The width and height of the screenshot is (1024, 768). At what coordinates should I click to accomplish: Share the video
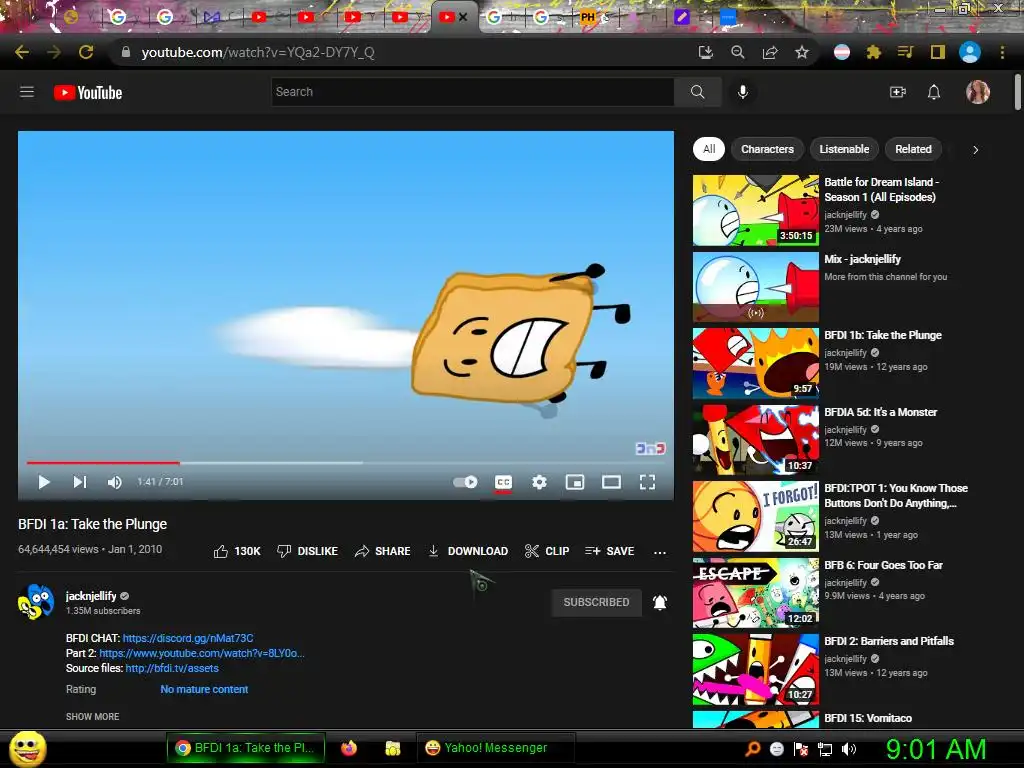[x=383, y=551]
